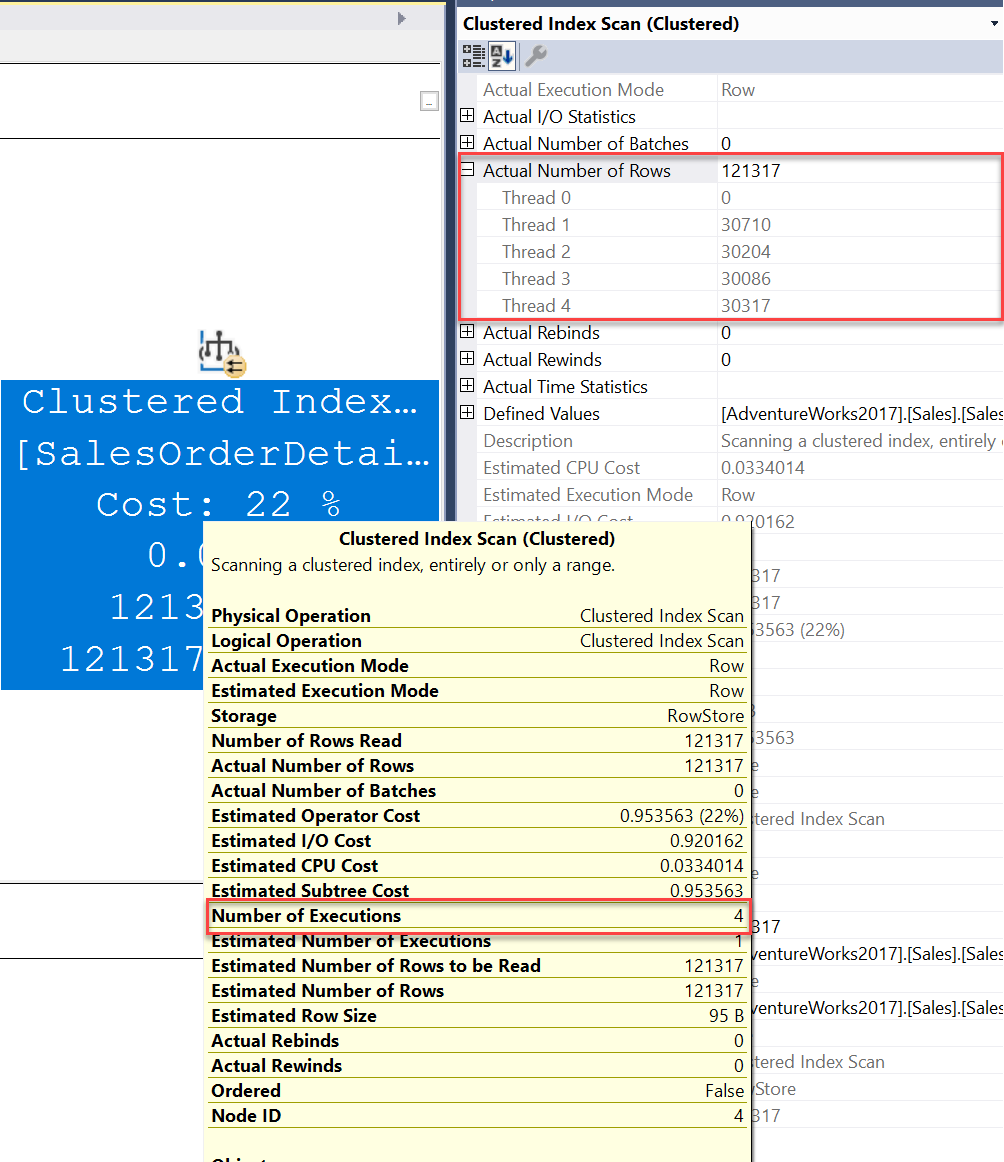
Task: Open the Properties object dropdown arrow
Action: coord(993,24)
